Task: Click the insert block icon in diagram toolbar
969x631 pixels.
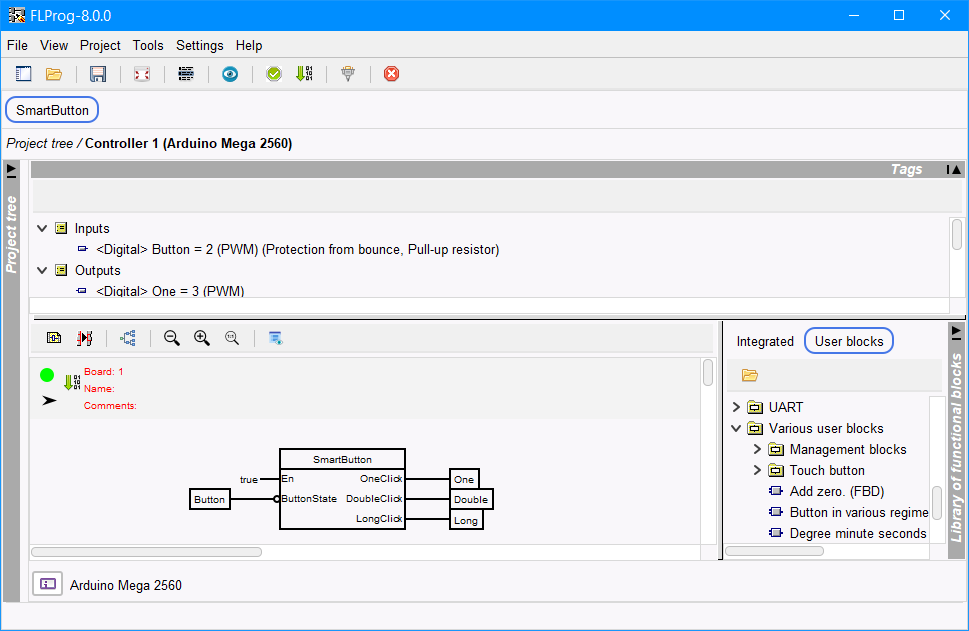Action: point(54,338)
